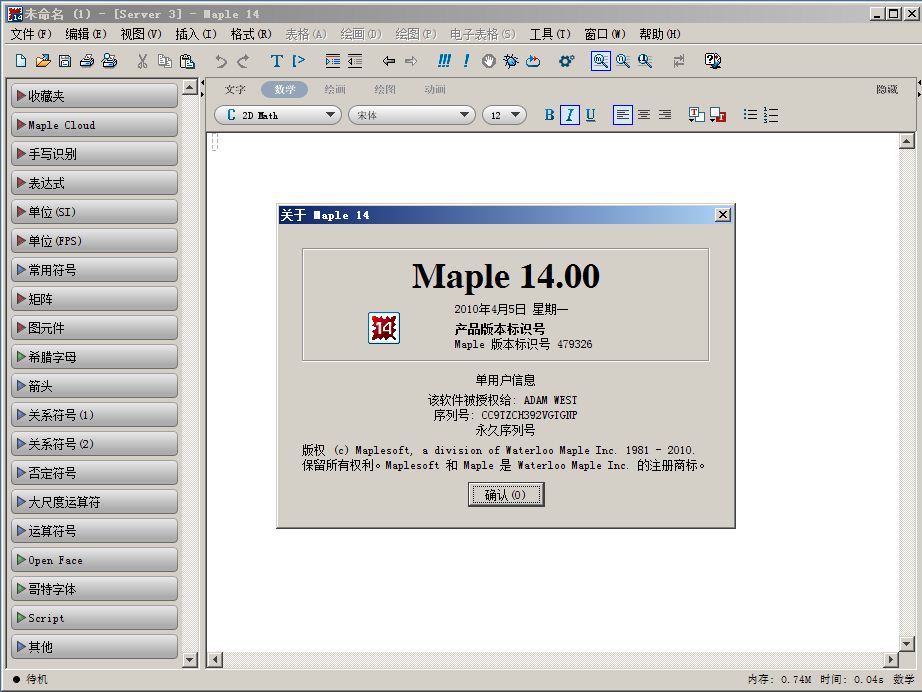Insert text mode with the T icon
The image size is (922, 692).
(x=276, y=61)
